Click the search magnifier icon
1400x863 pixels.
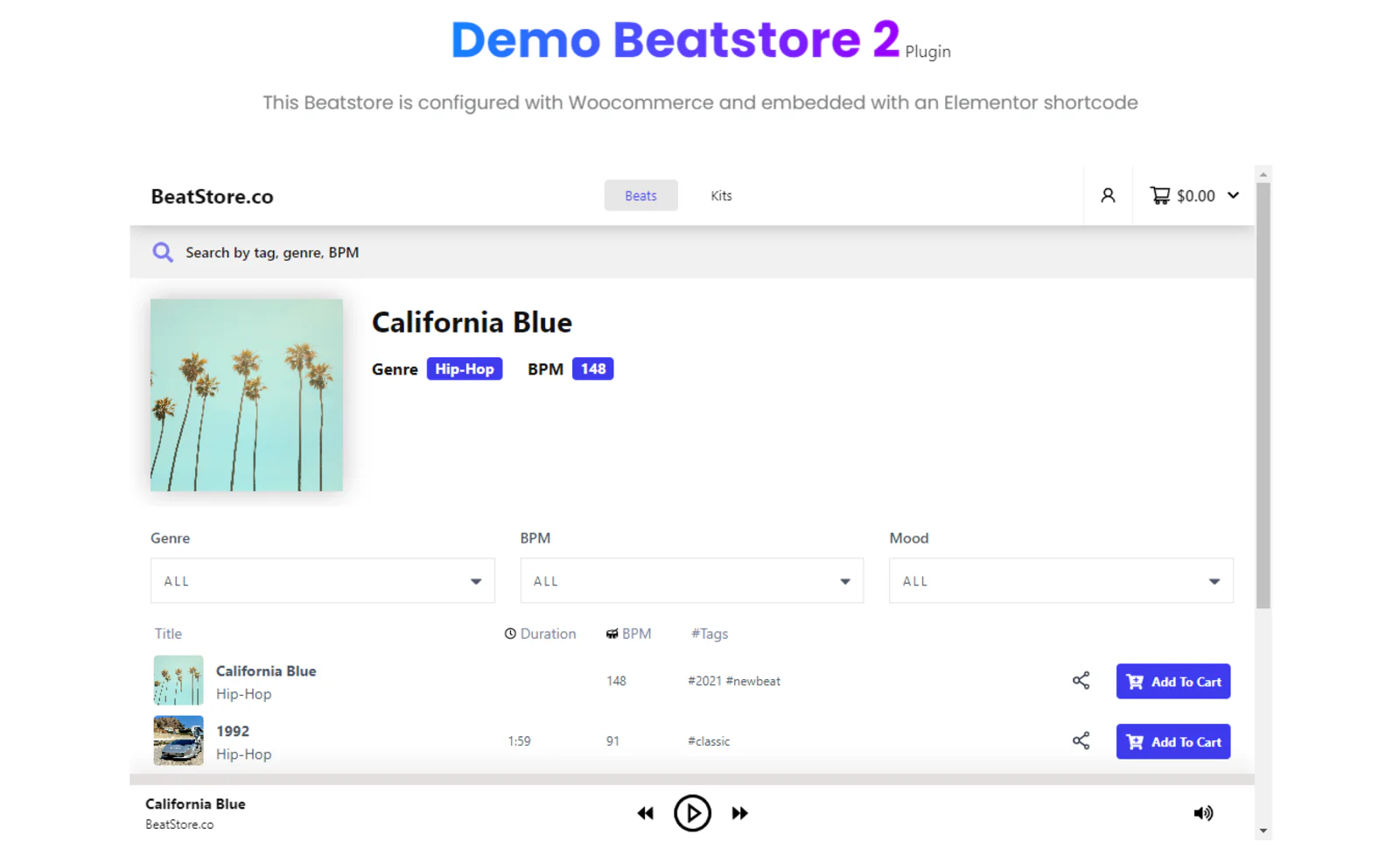[x=163, y=252]
